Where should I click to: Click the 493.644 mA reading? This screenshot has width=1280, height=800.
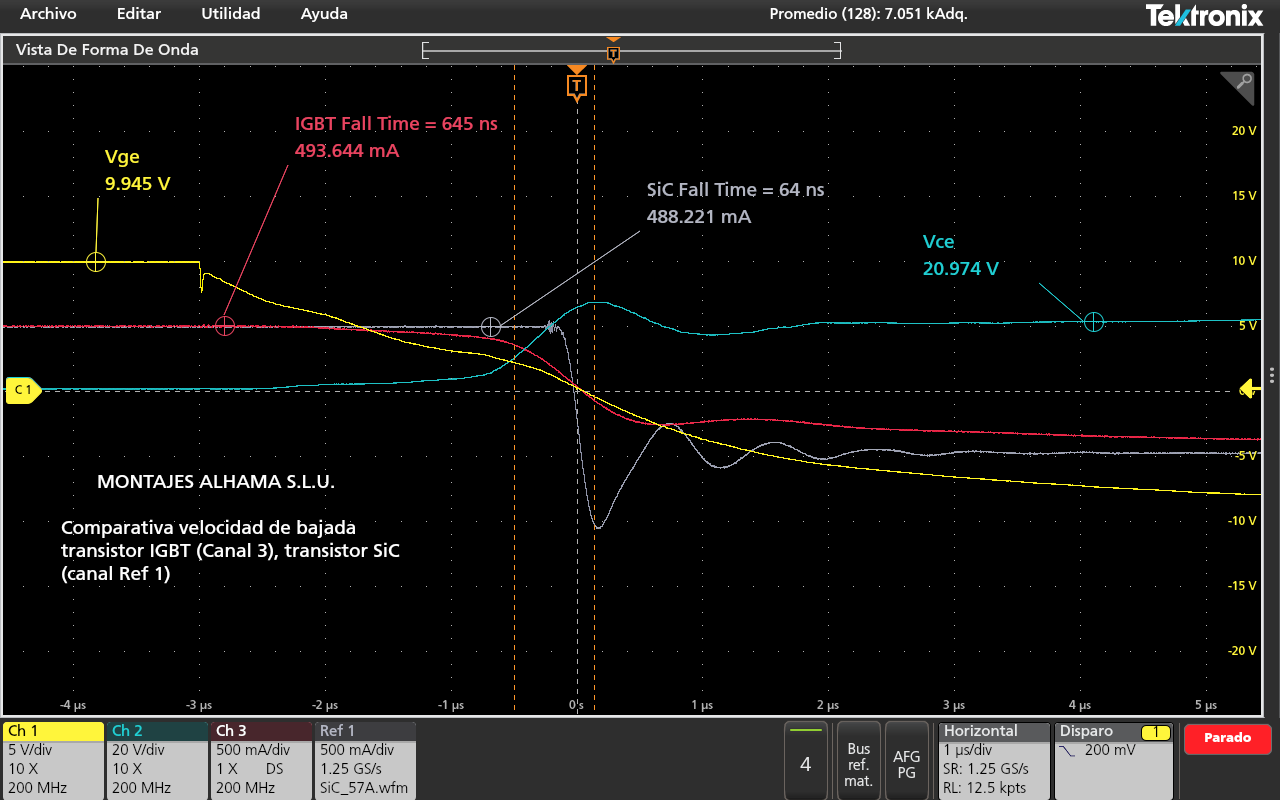point(347,151)
